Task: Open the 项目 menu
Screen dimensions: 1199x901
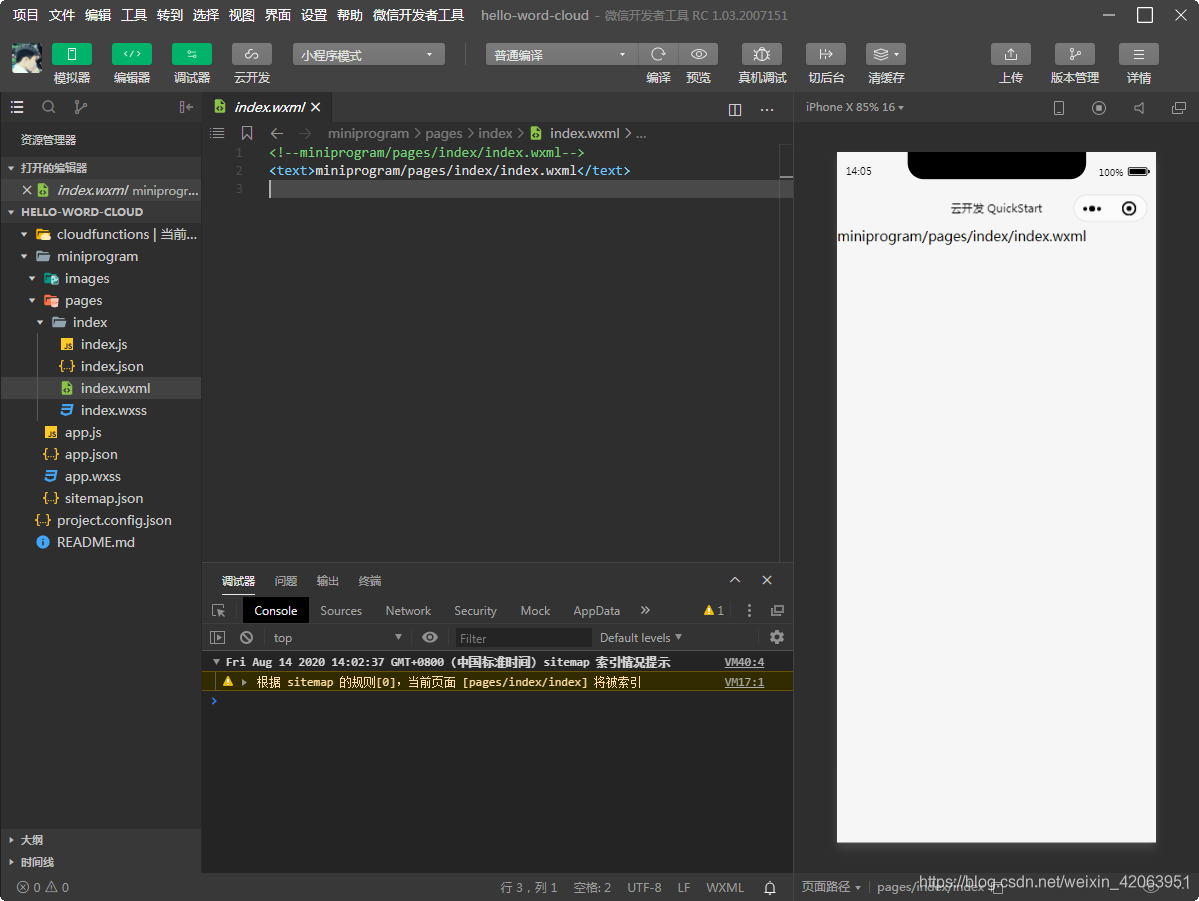Action: click(25, 15)
